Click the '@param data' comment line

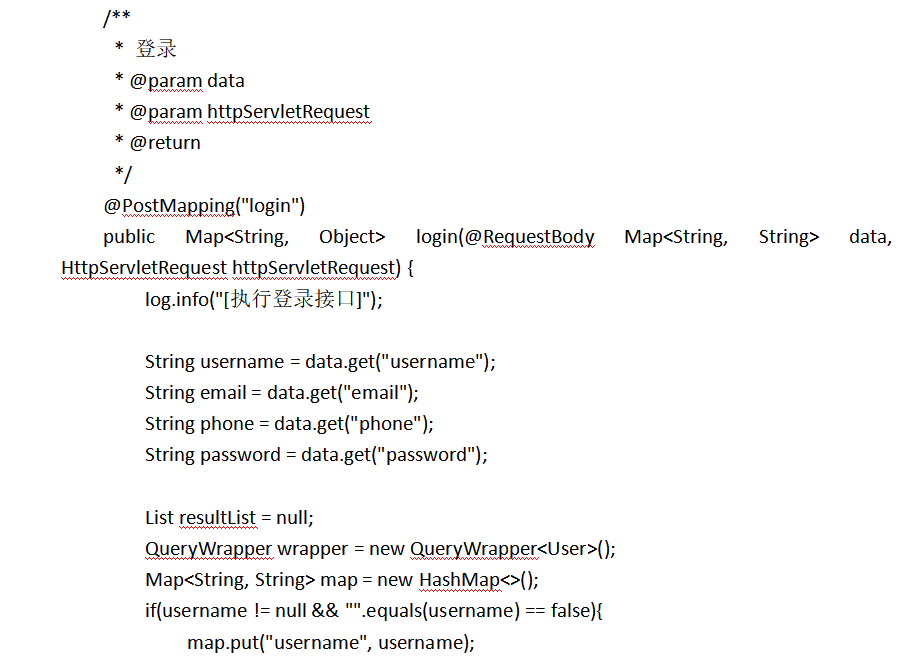coord(180,80)
